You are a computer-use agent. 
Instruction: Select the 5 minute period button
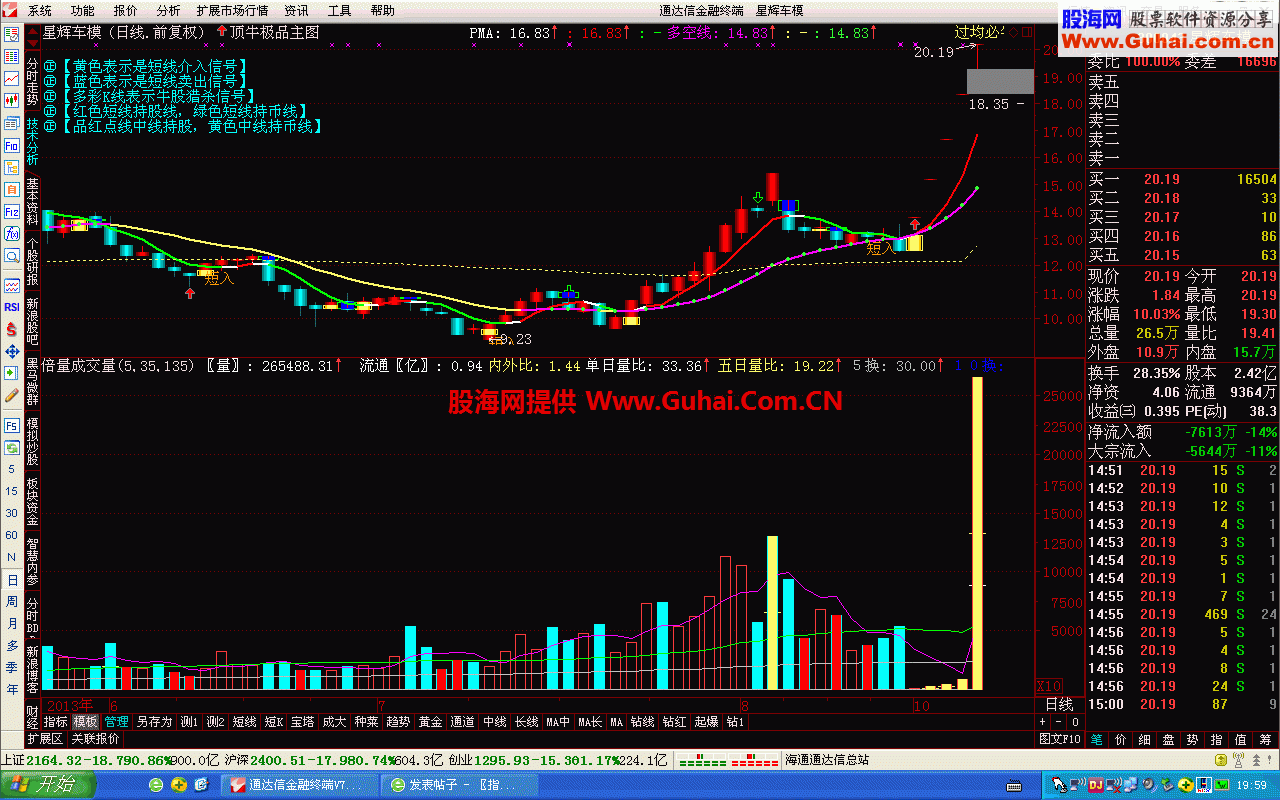(12, 468)
